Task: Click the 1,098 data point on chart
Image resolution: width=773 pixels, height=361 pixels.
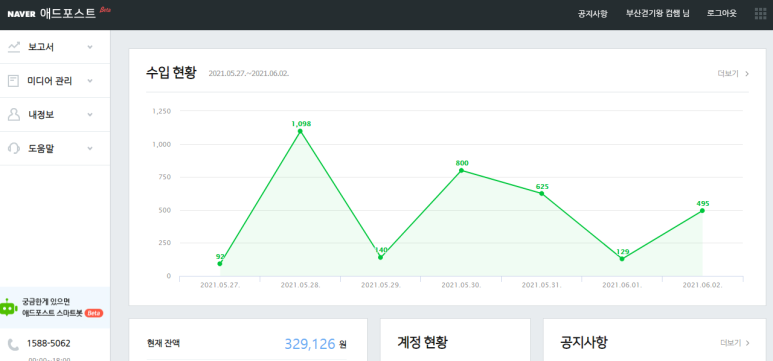Action: click(300, 131)
